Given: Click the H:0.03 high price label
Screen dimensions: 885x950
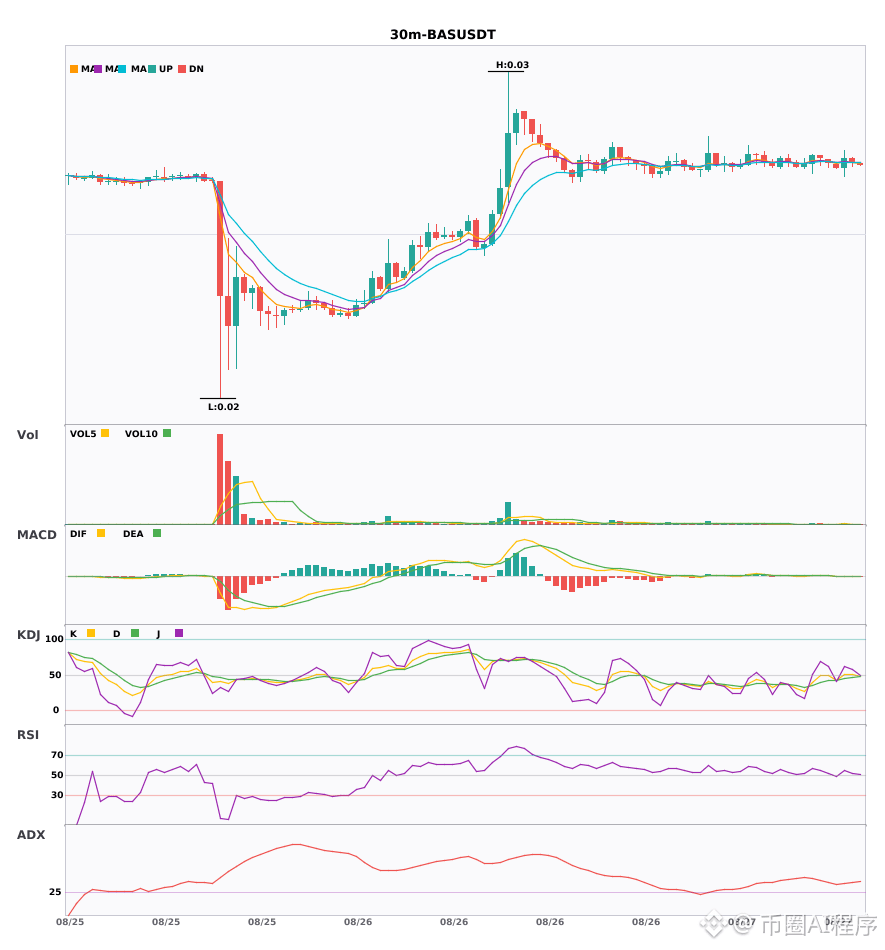Looking at the screenshot, I should coord(512,65).
